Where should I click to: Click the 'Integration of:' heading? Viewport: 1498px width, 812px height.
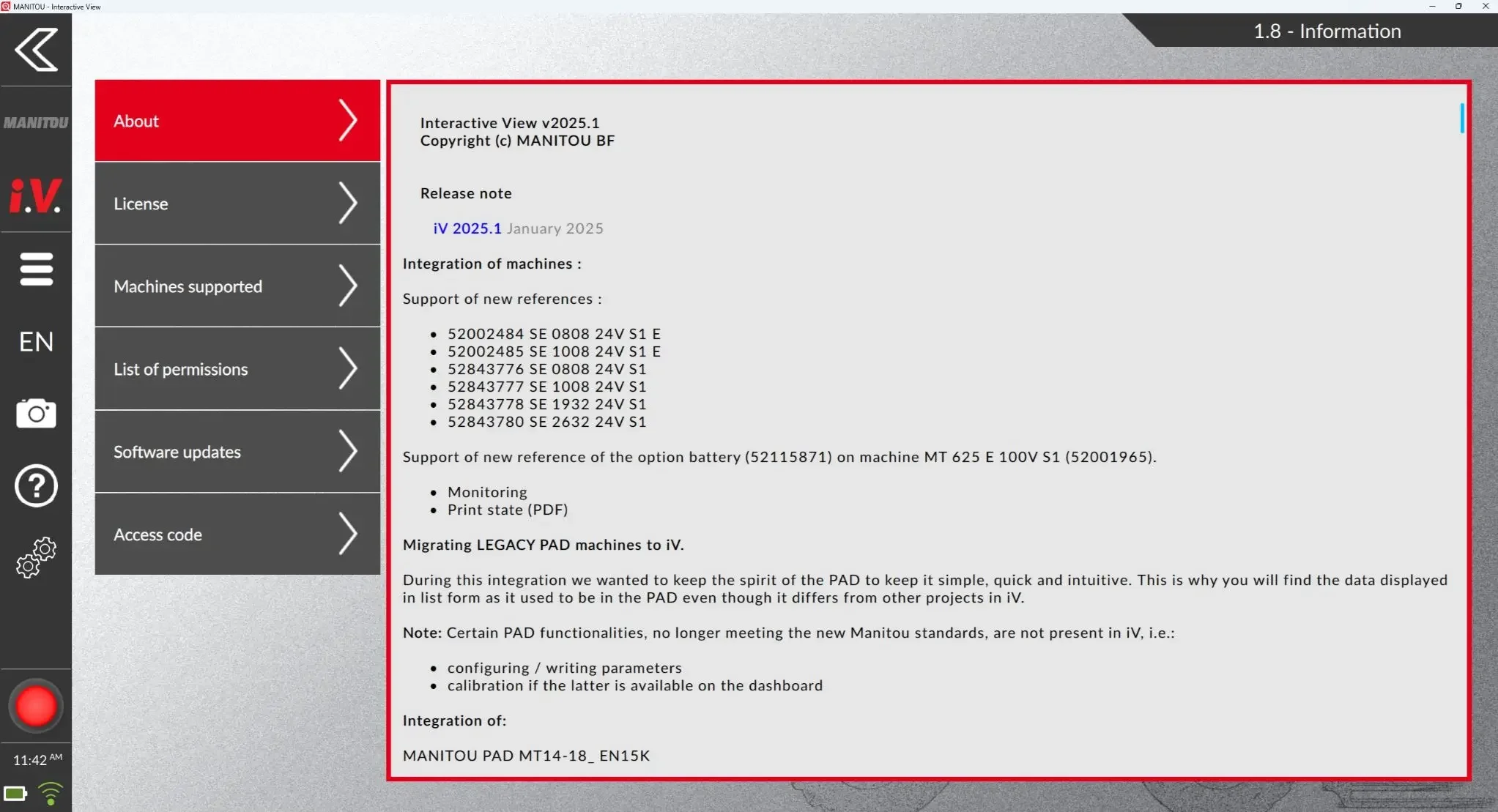pyautogui.click(x=454, y=720)
